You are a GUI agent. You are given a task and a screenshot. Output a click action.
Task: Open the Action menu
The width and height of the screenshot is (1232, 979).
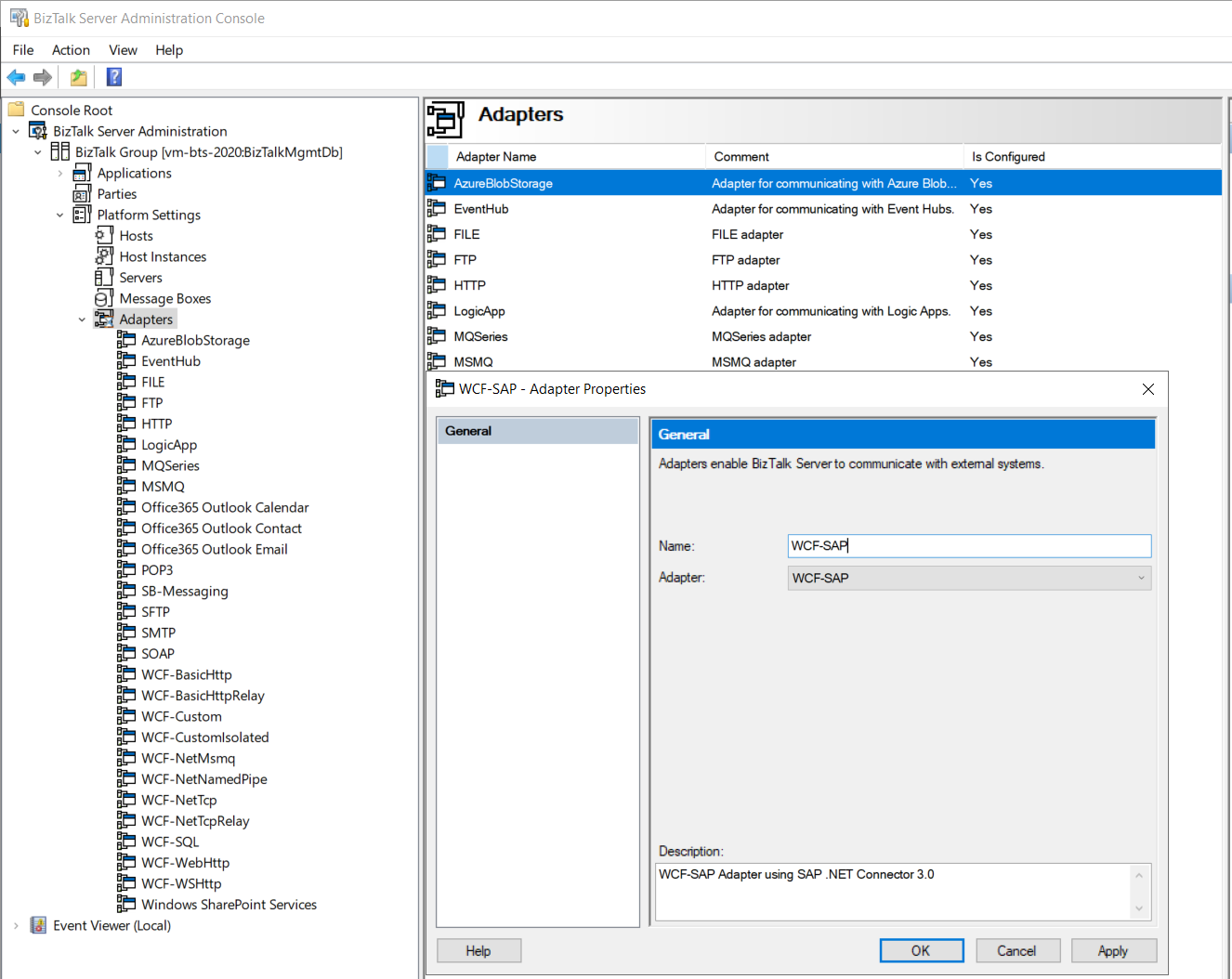71,50
